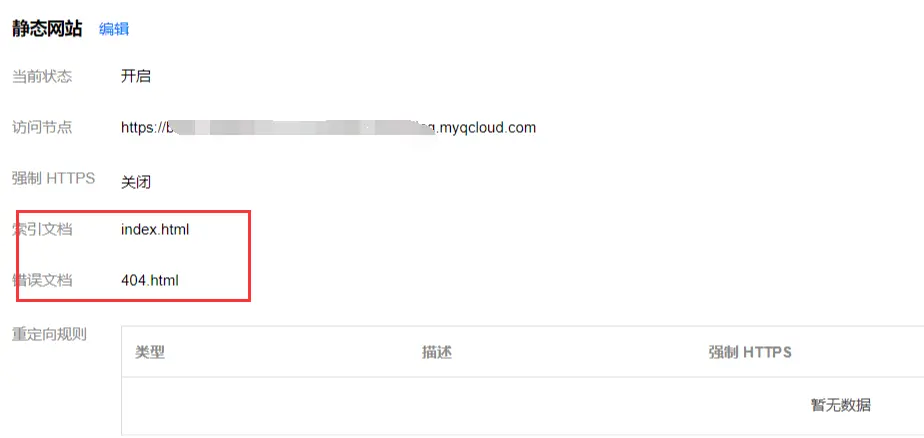Click the 索引文档 label
924x438 pixels.
click(x=42, y=229)
